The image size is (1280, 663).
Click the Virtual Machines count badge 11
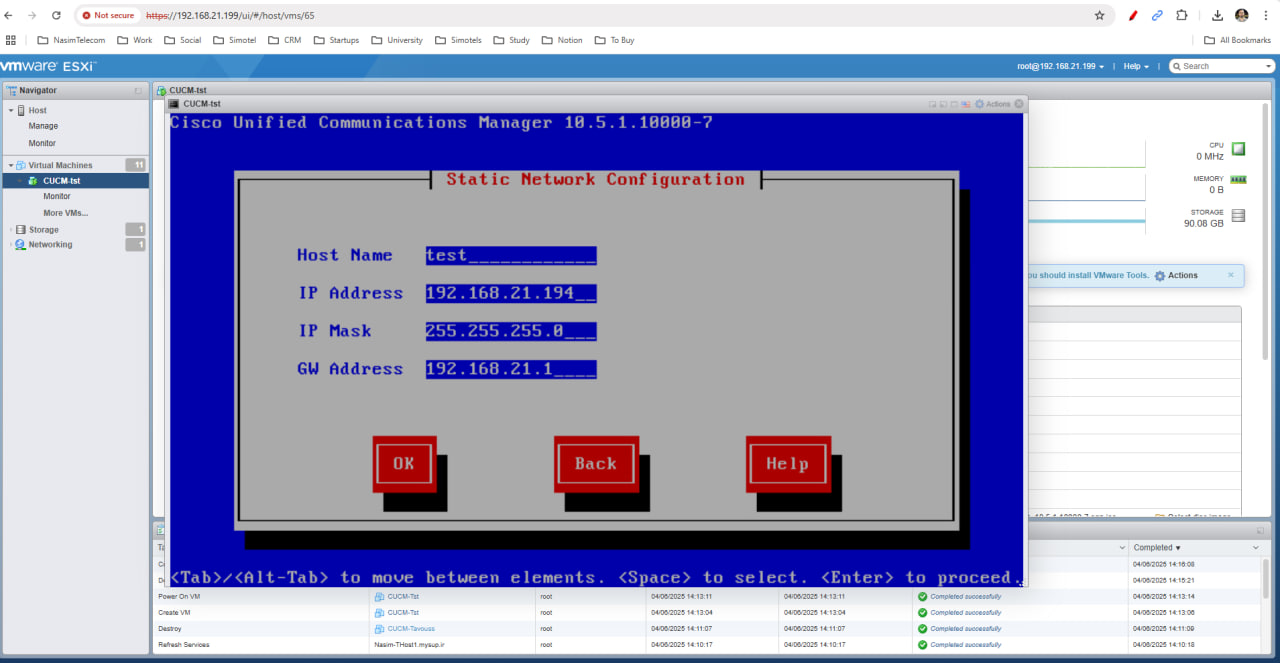click(136, 165)
